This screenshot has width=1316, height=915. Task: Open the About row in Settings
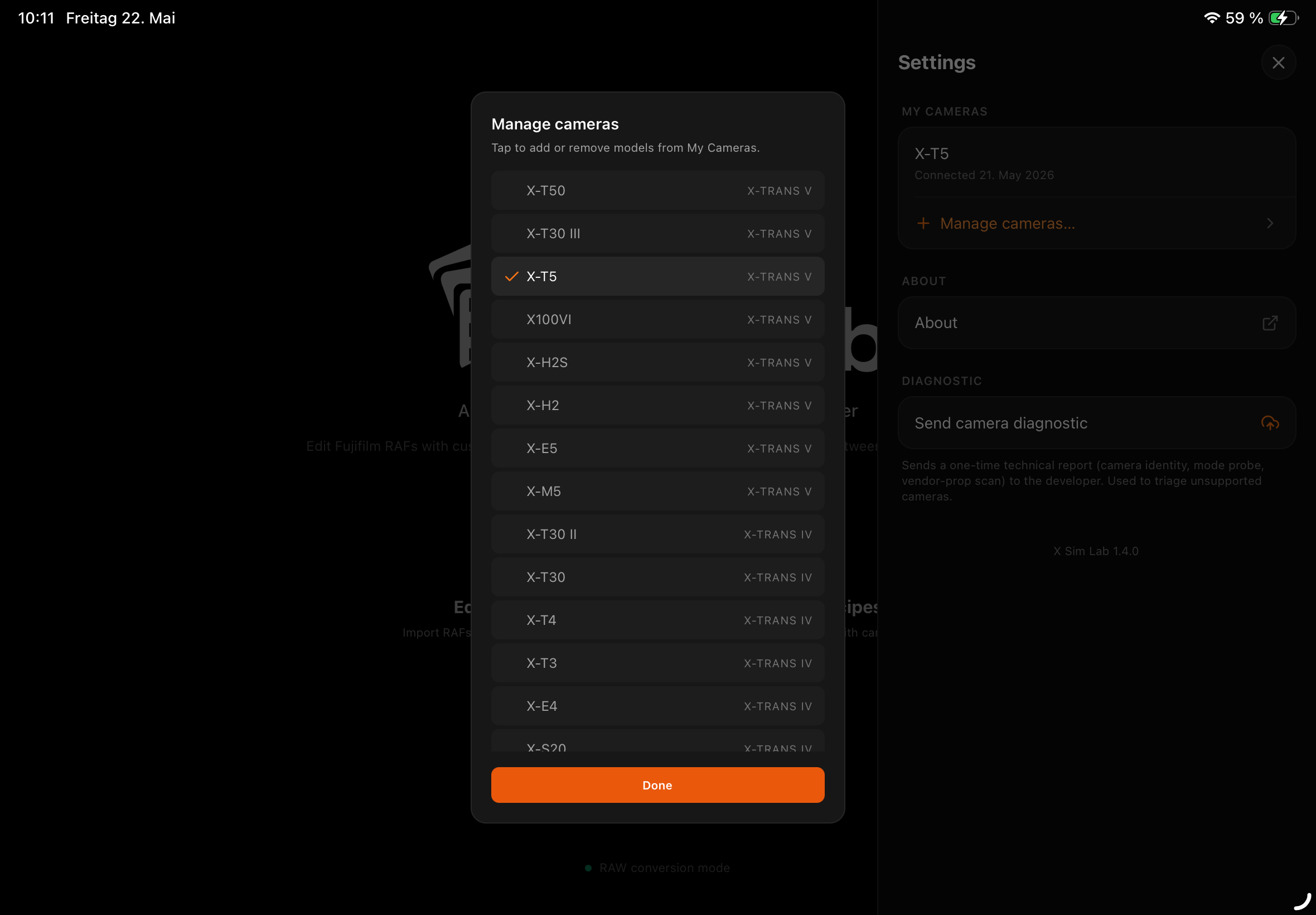point(1096,323)
